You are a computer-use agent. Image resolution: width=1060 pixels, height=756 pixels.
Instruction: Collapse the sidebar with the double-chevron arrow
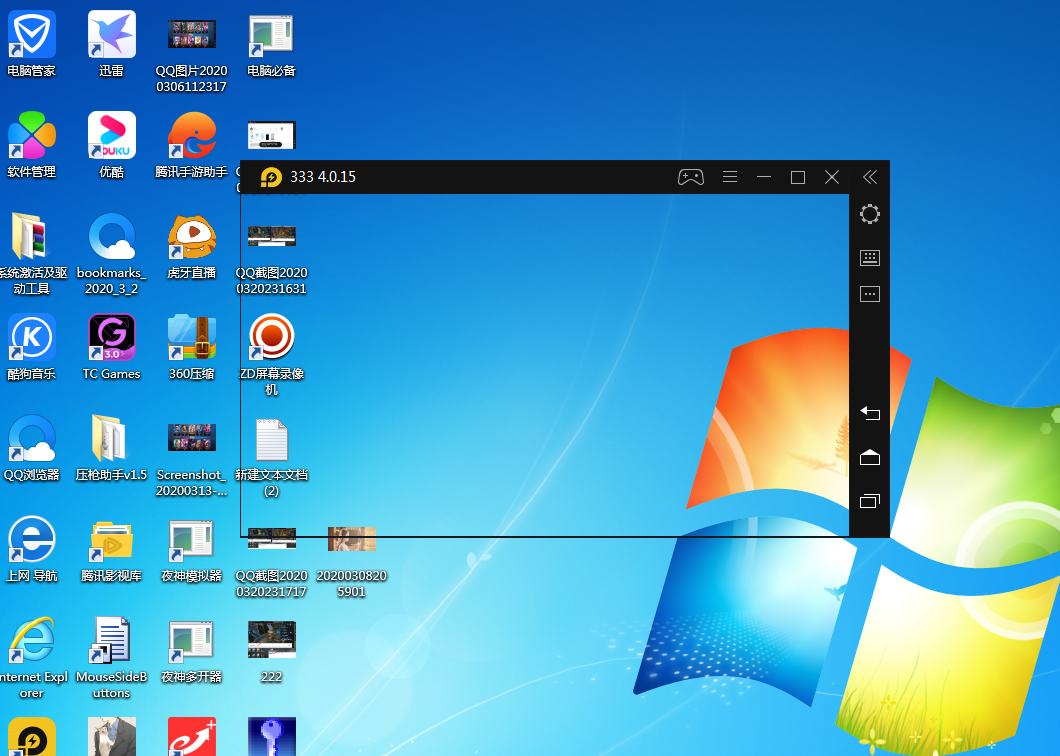pyautogui.click(x=869, y=177)
